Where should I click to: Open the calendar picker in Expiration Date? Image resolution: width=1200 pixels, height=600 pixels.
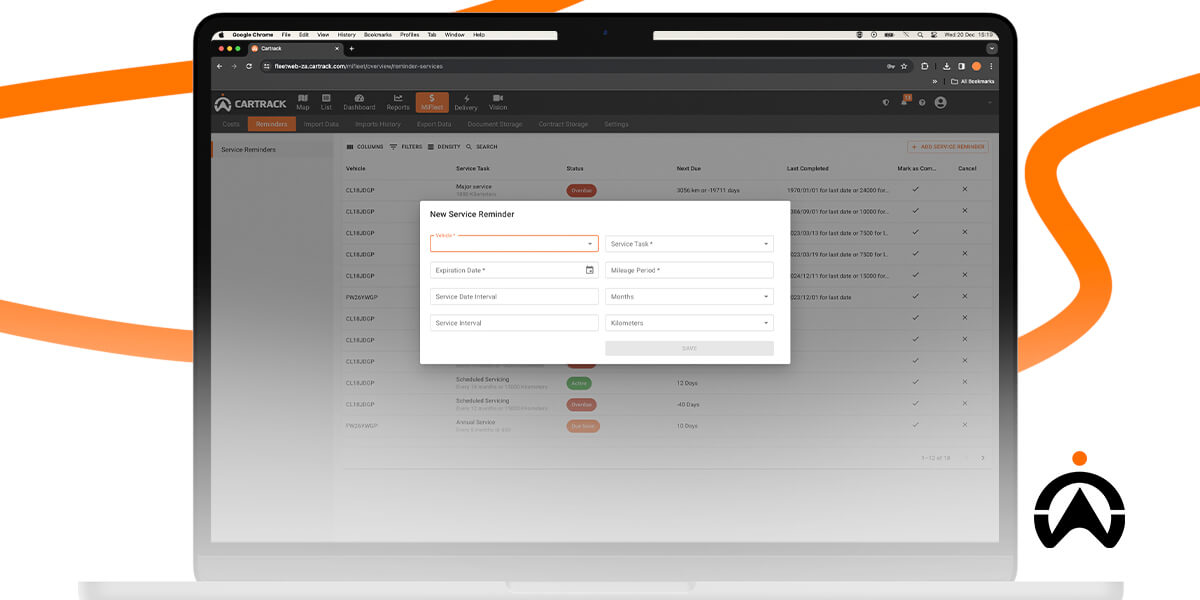click(x=591, y=270)
